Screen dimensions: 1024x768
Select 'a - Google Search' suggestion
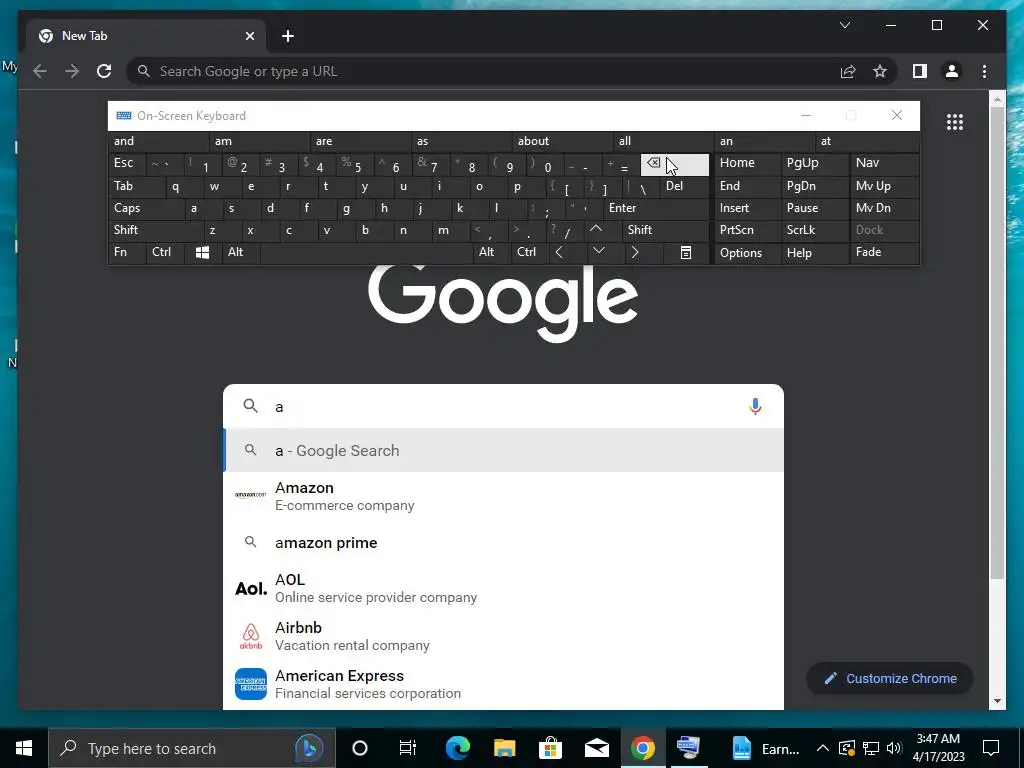pos(503,451)
